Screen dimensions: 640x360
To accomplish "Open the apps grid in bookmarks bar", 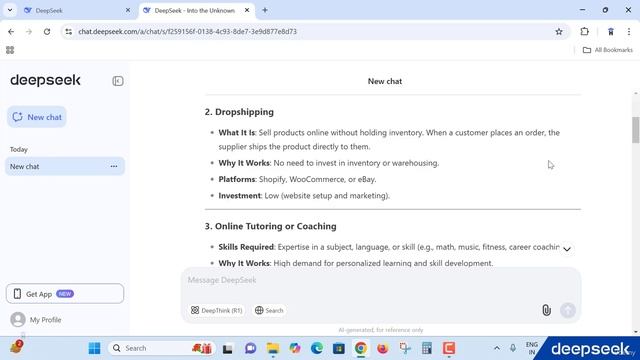I will pos(10,50).
